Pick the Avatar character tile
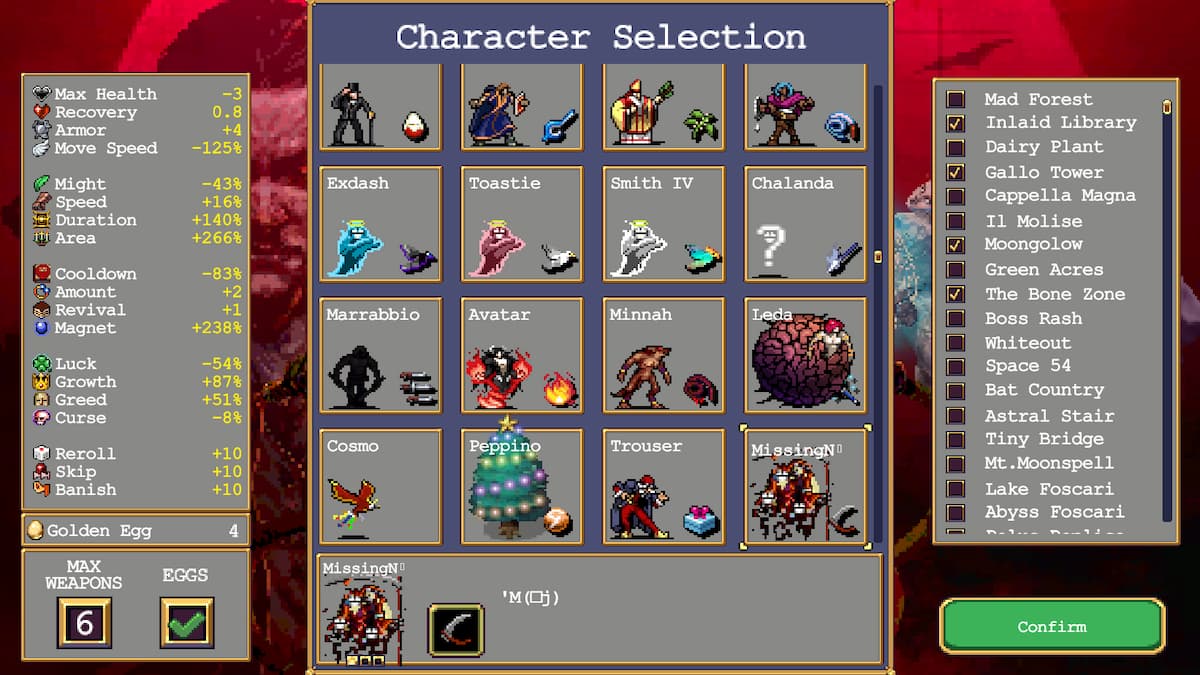This screenshot has height=675, width=1200. tap(522, 355)
